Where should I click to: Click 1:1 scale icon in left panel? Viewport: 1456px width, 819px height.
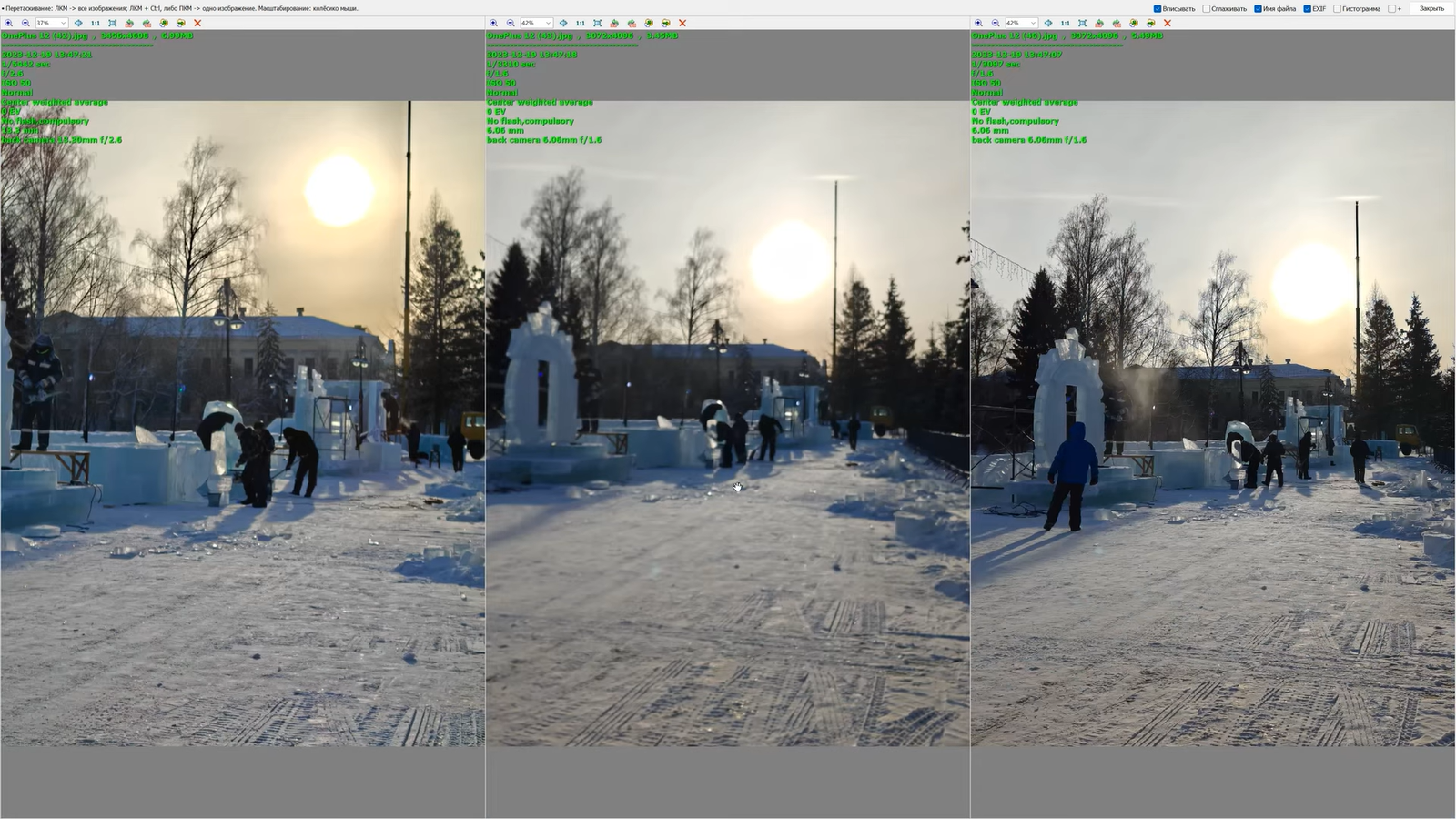pyautogui.click(x=95, y=23)
